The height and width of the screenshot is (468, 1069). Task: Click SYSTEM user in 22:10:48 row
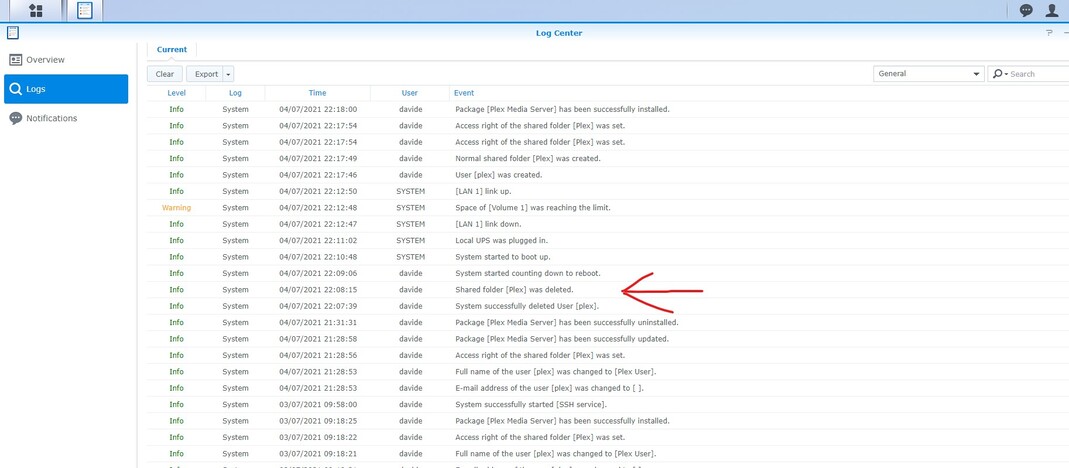point(410,257)
